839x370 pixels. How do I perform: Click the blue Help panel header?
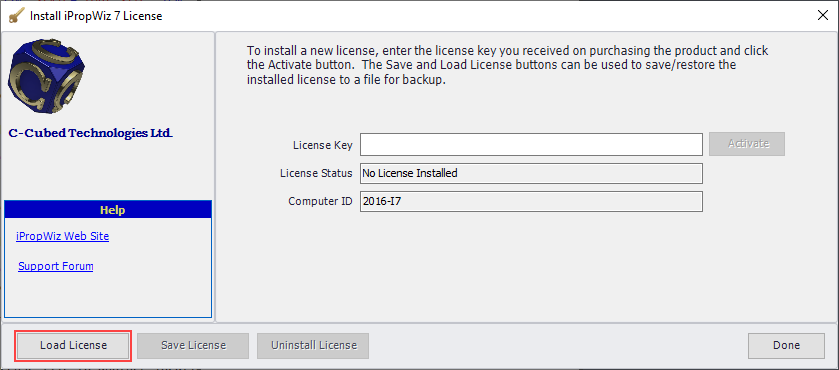pyautogui.click(x=108, y=209)
